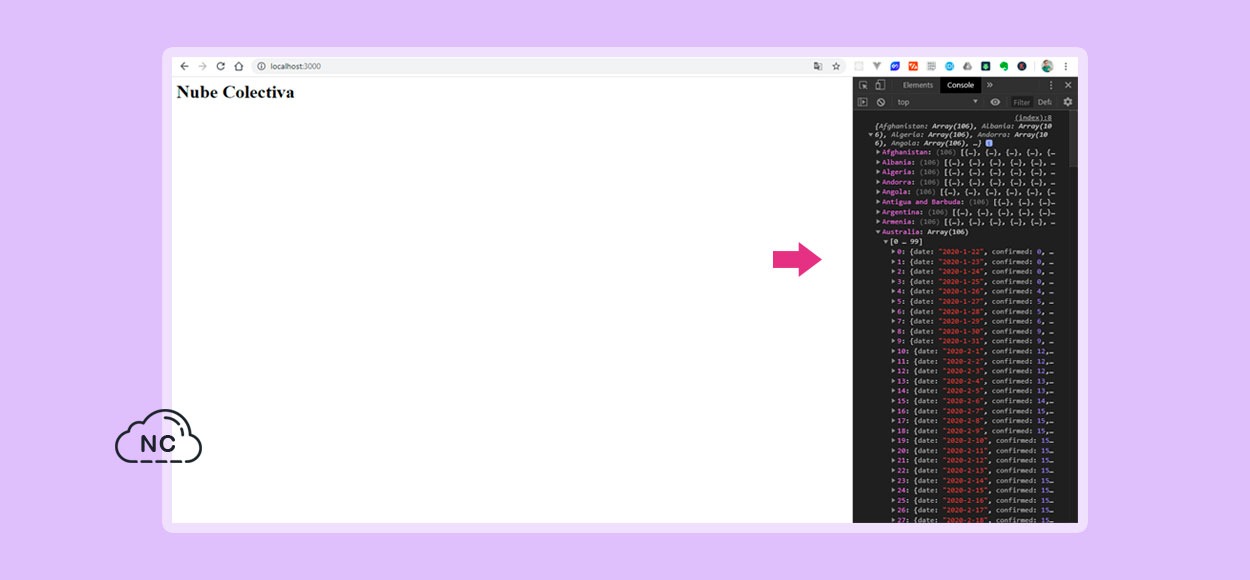The width and height of the screenshot is (1250, 580).
Task: Create a live expression with eye icon
Action: click(x=995, y=102)
